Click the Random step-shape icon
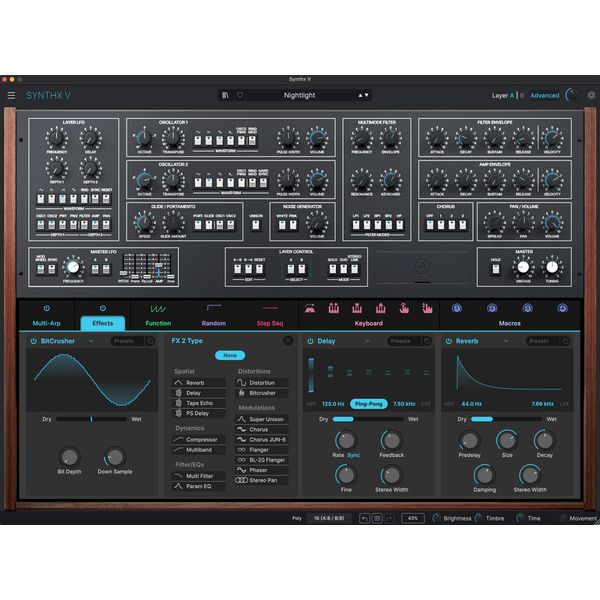The width and height of the screenshot is (600, 600). [x=214, y=307]
